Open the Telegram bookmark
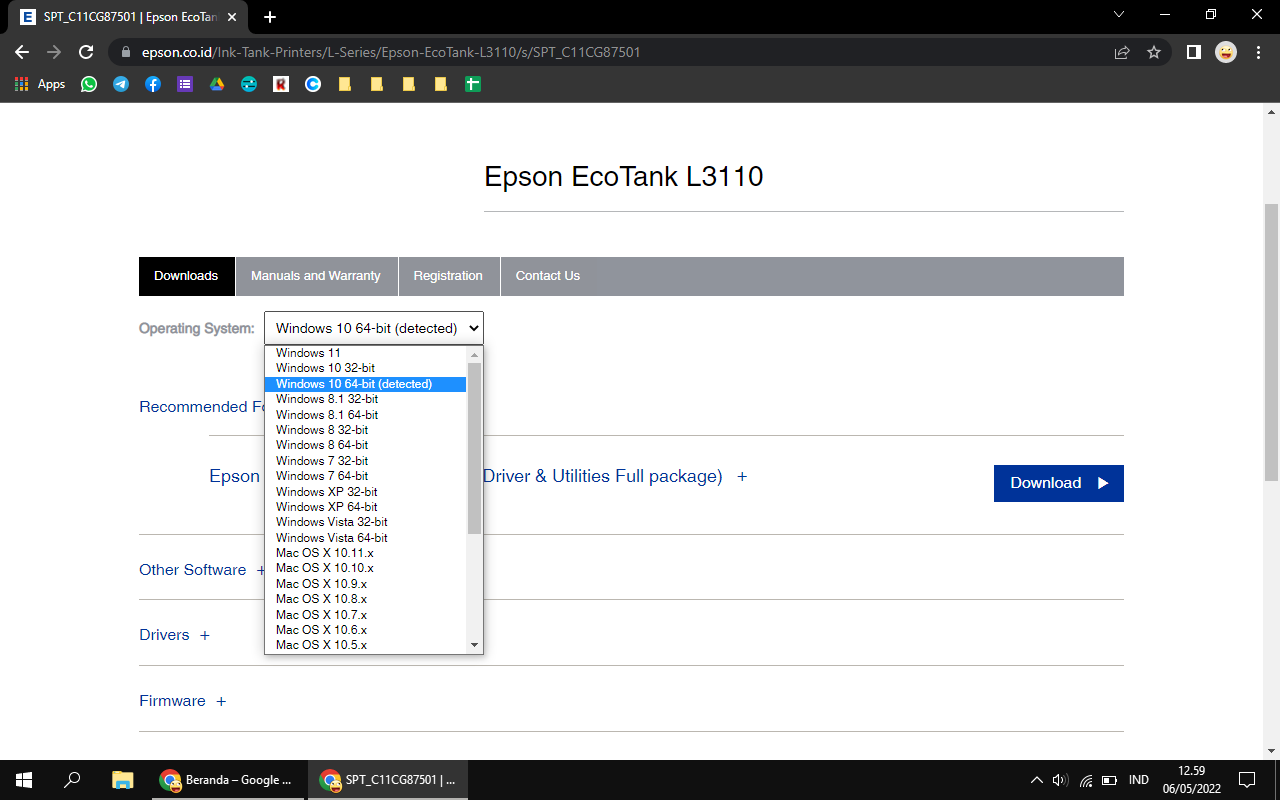The width and height of the screenshot is (1280, 800). click(121, 85)
